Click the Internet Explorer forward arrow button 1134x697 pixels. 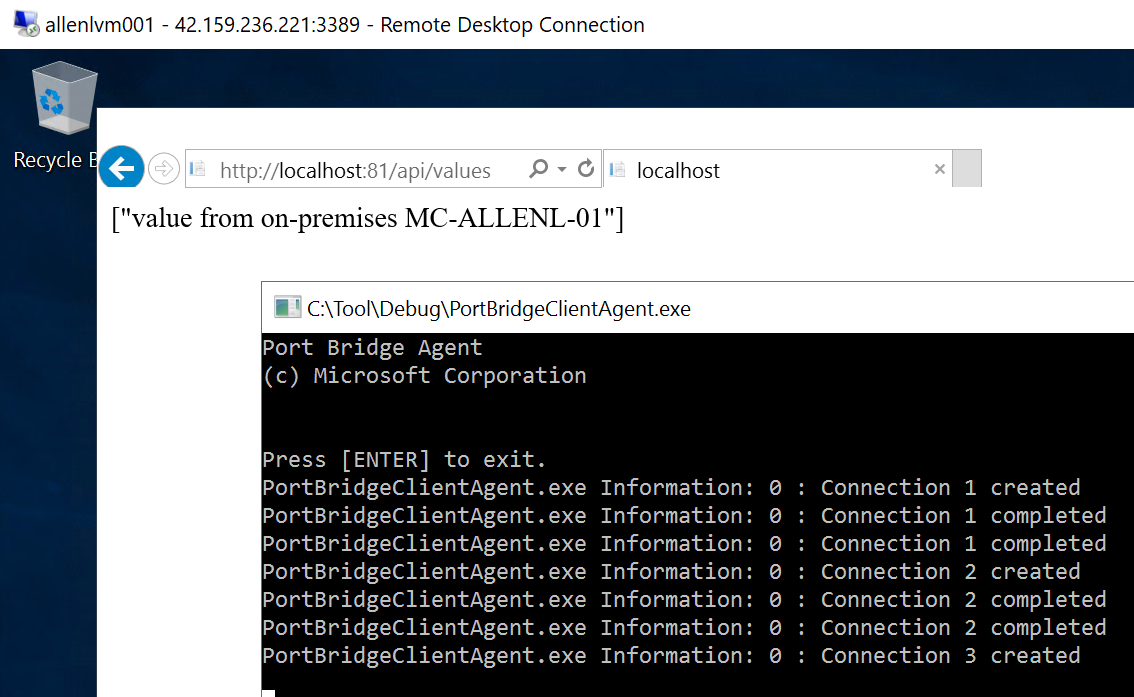163,169
